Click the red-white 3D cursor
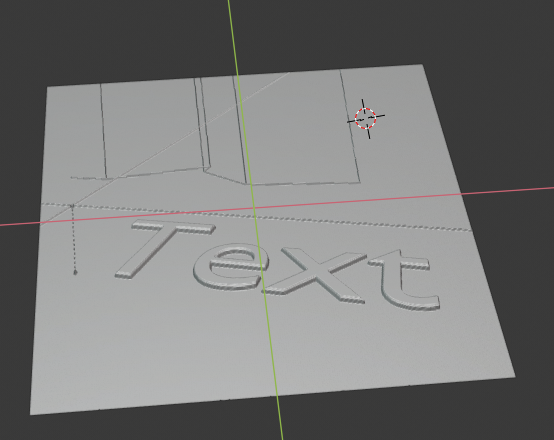The image size is (554, 440). (x=365, y=119)
